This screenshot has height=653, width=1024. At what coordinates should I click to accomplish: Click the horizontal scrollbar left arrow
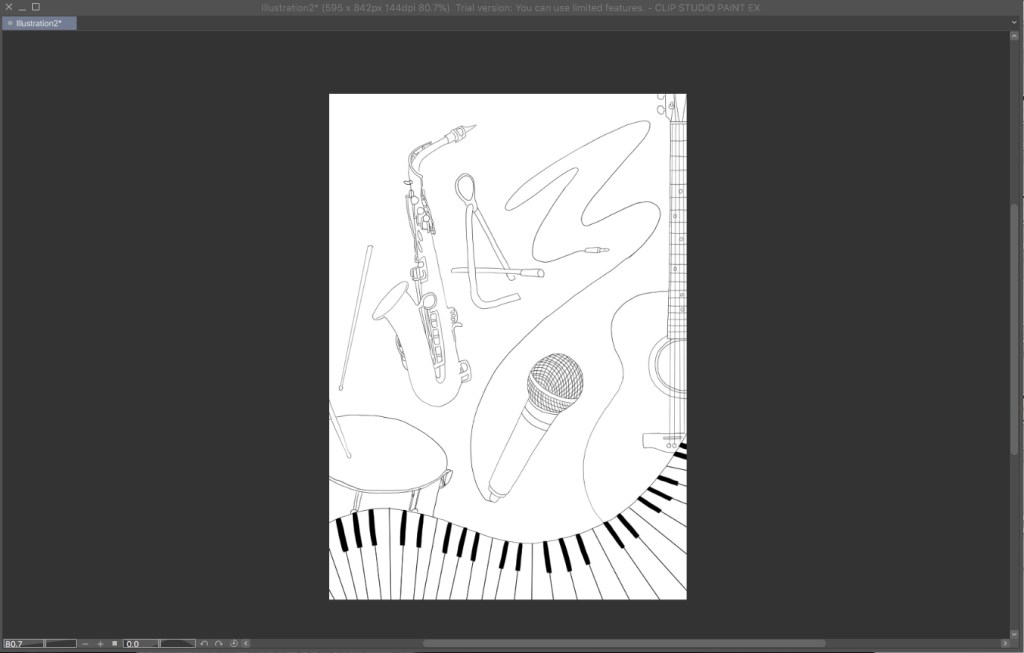pyautogui.click(x=246, y=644)
